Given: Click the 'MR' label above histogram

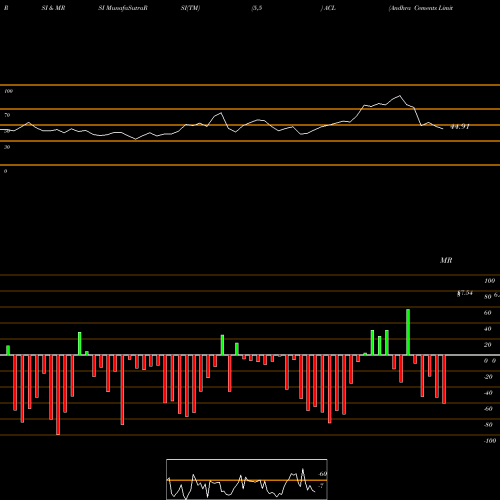Looking at the screenshot, I should click(x=446, y=260).
